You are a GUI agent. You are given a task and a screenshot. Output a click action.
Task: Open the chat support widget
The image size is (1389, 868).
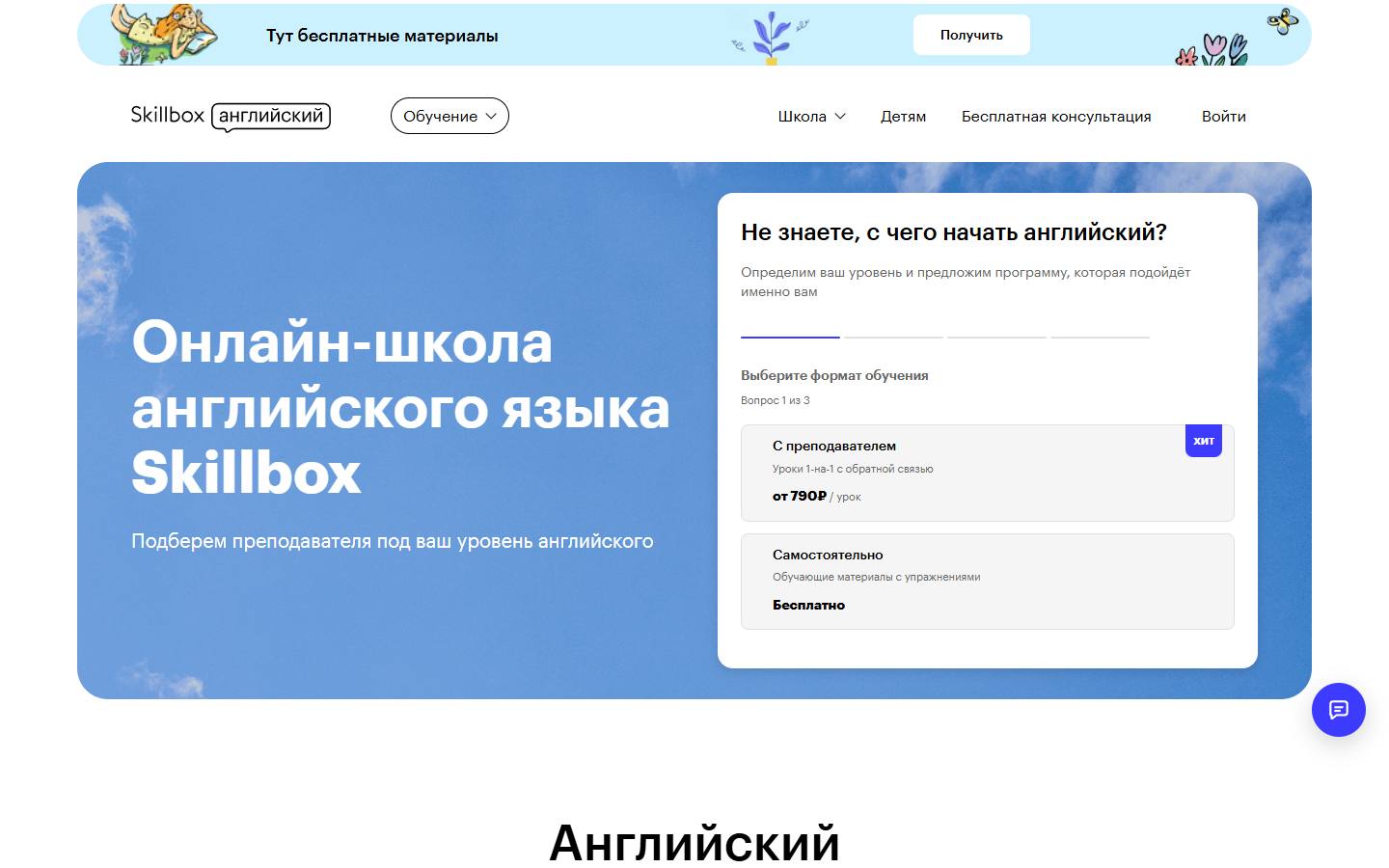1338,710
